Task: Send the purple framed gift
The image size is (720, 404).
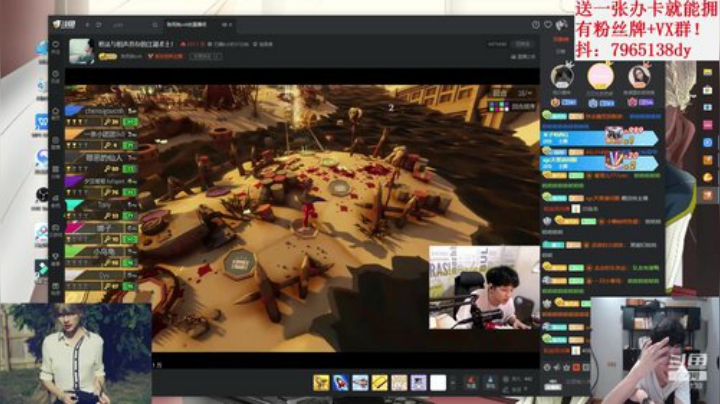Action: pos(418,382)
